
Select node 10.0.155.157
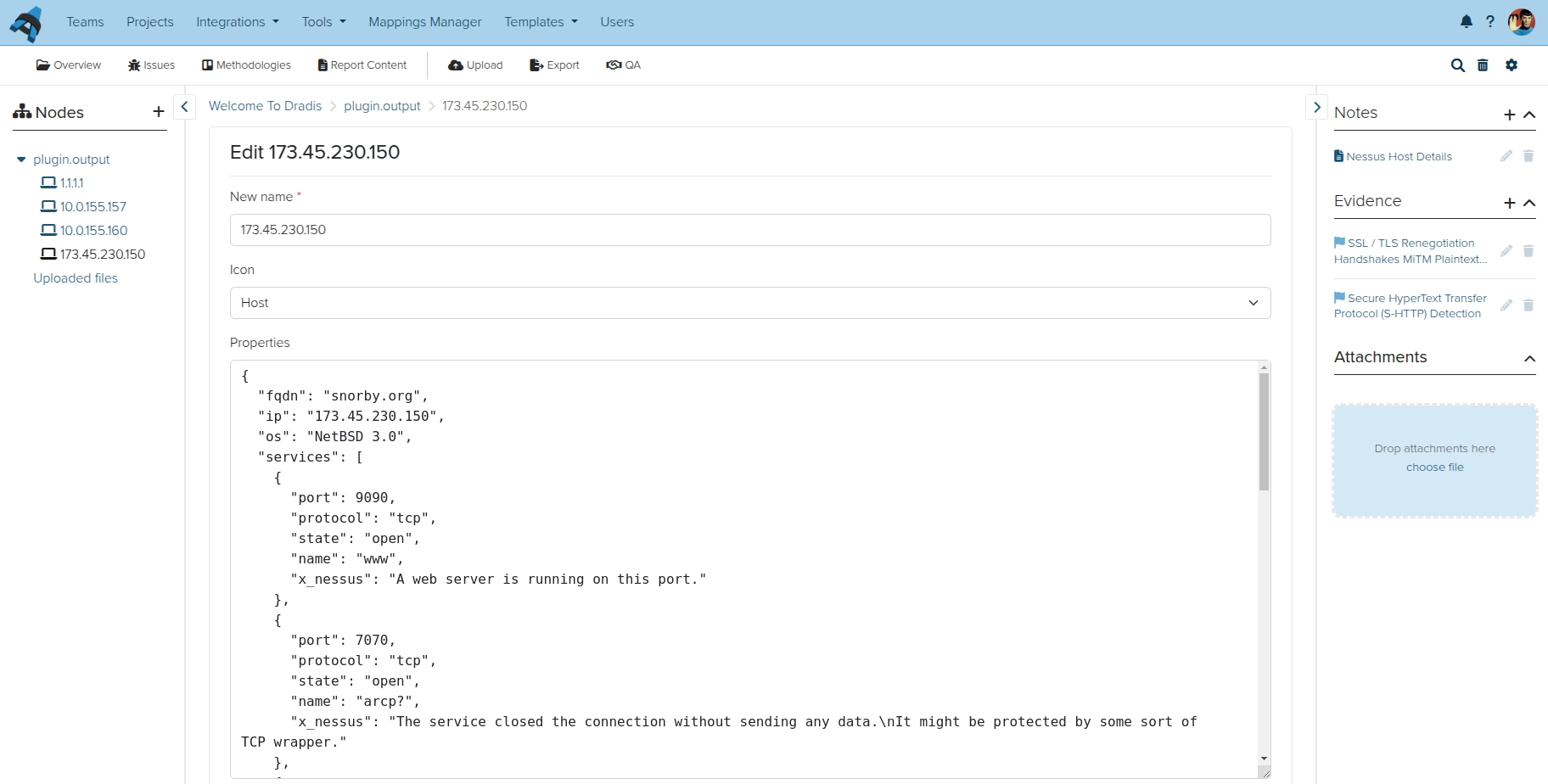tap(84, 206)
